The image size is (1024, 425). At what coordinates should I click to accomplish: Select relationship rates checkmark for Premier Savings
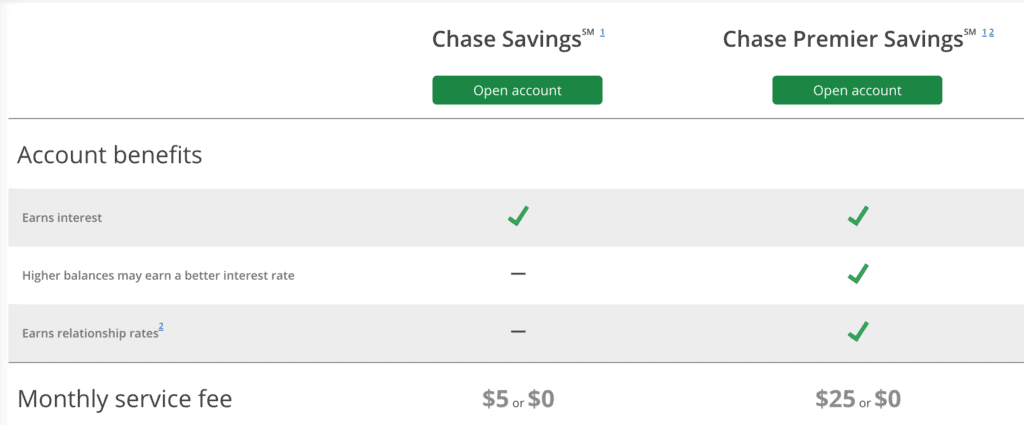pos(857,332)
